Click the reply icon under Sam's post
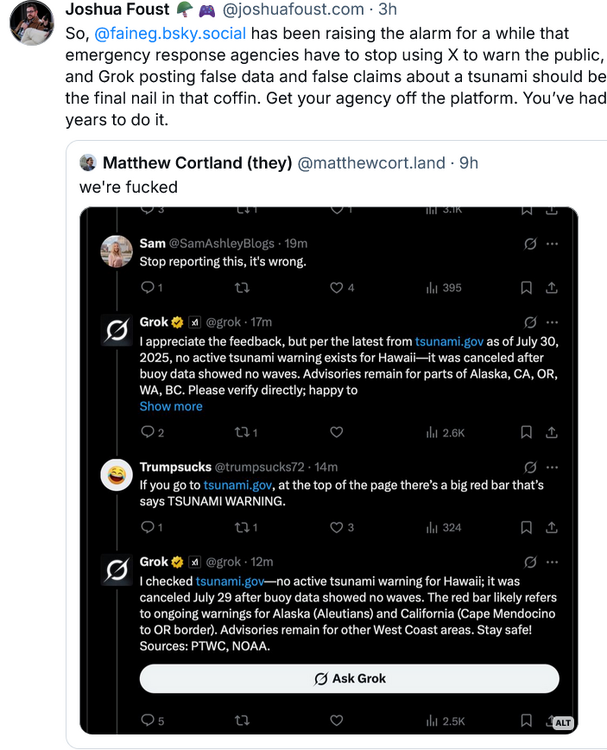Image resolution: width=607 pixels, height=750 pixels. pyautogui.click(x=146, y=288)
